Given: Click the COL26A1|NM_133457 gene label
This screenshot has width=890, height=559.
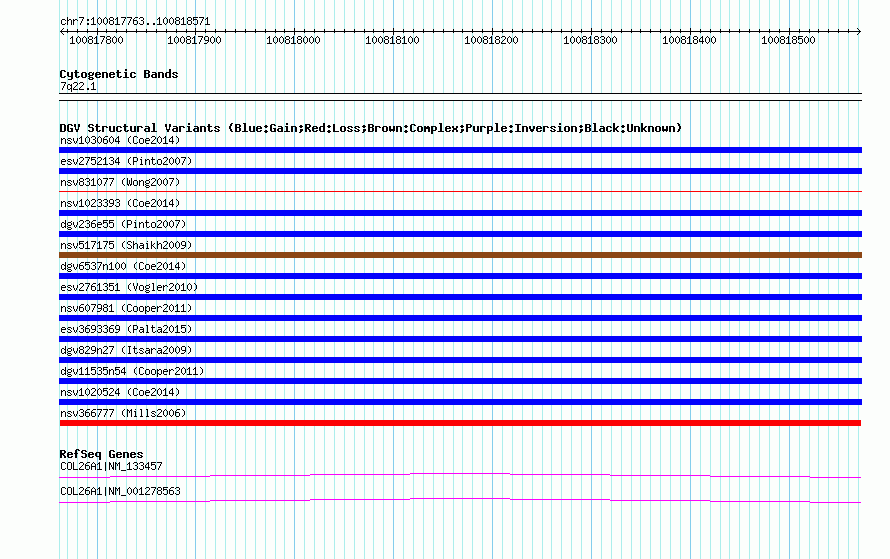Looking at the screenshot, I should pyautogui.click(x=111, y=466).
